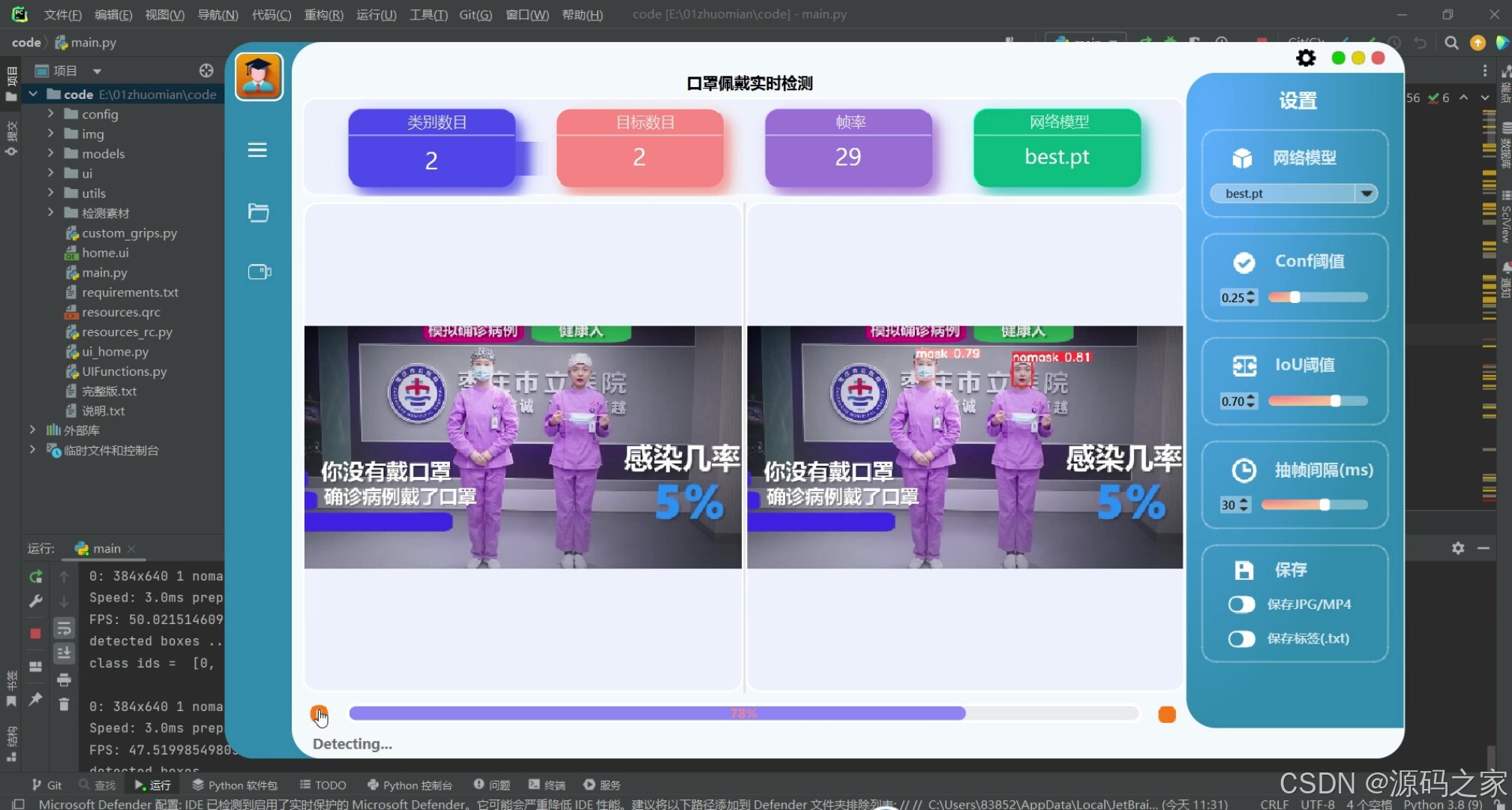Click the IoU阈值 slider handle
The width and height of the screenshot is (1512, 810).
click(x=1335, y=401)
